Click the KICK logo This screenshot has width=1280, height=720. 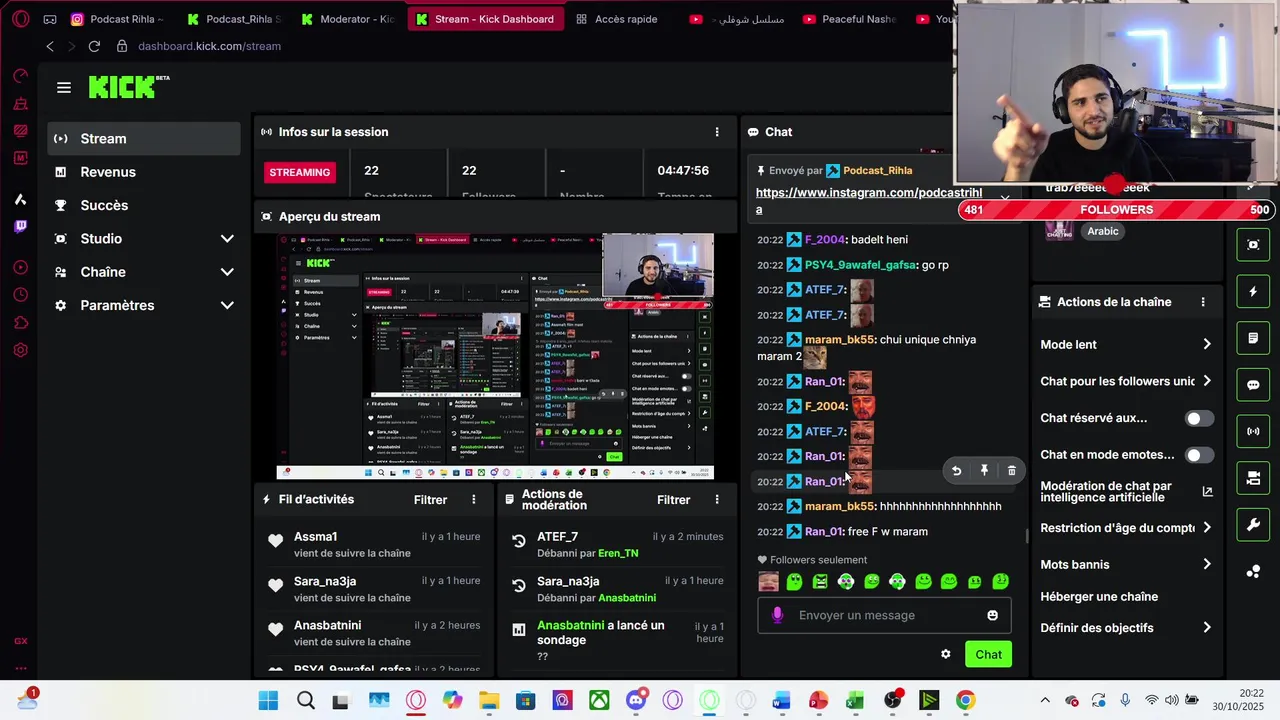(x=128, y=87)
